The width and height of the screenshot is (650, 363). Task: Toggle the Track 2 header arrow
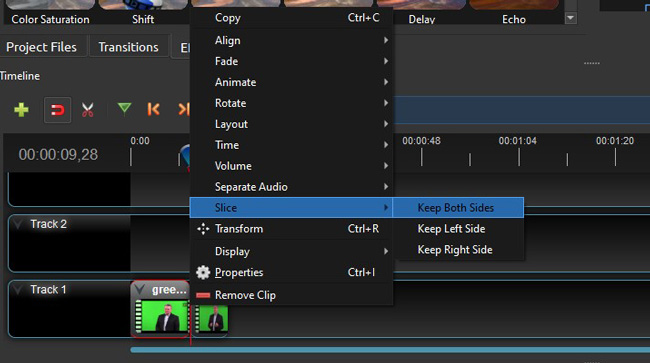[18, 224]
